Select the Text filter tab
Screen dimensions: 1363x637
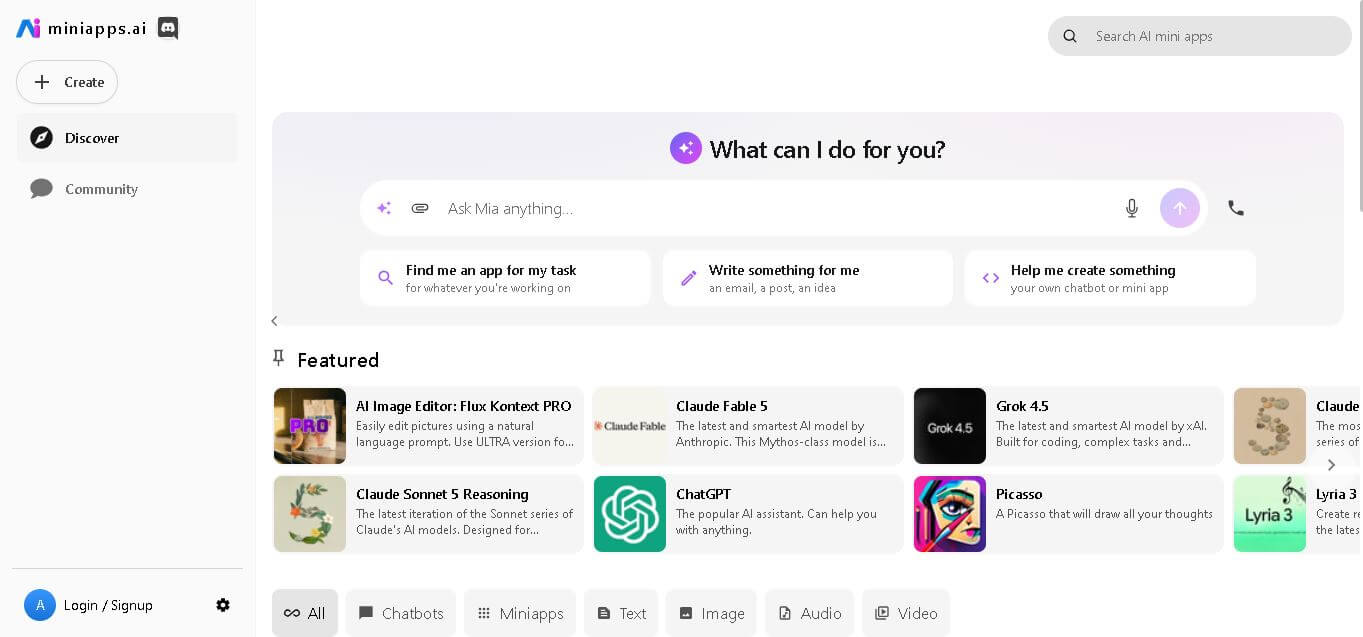621,613
